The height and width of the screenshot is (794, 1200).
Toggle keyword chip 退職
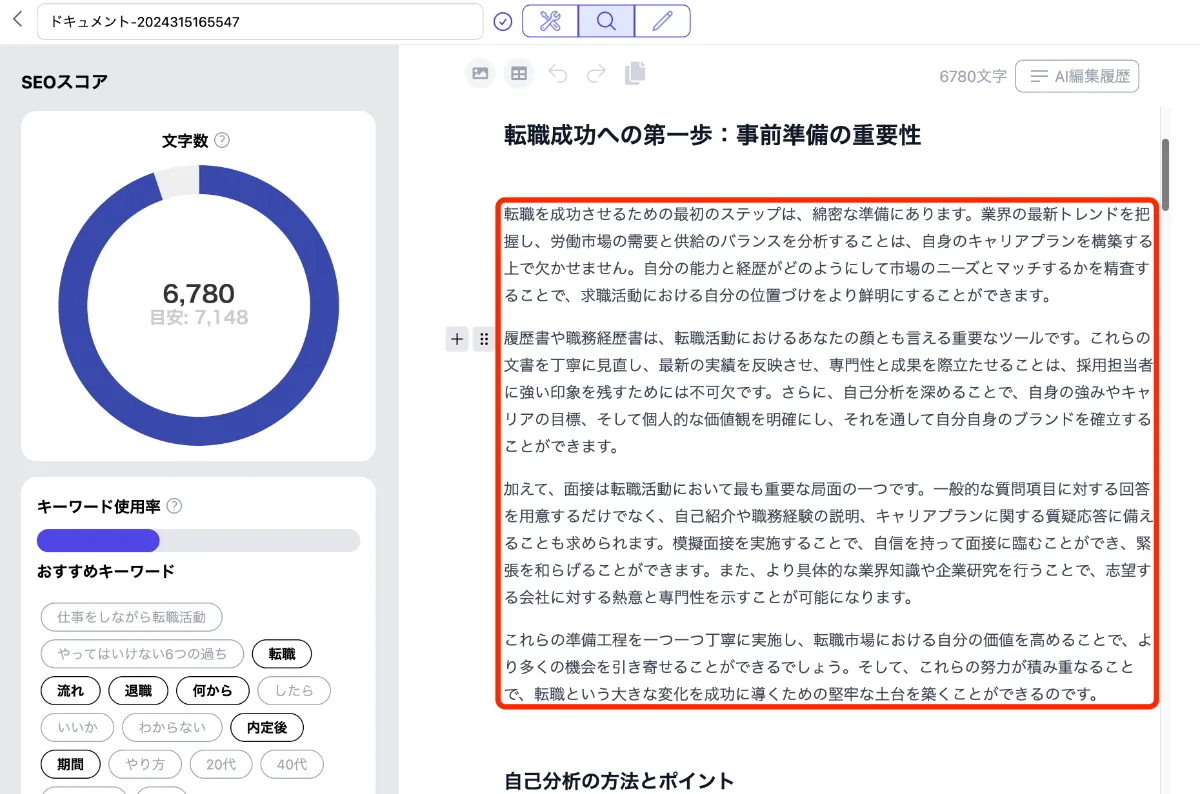[x=138, y=691]
